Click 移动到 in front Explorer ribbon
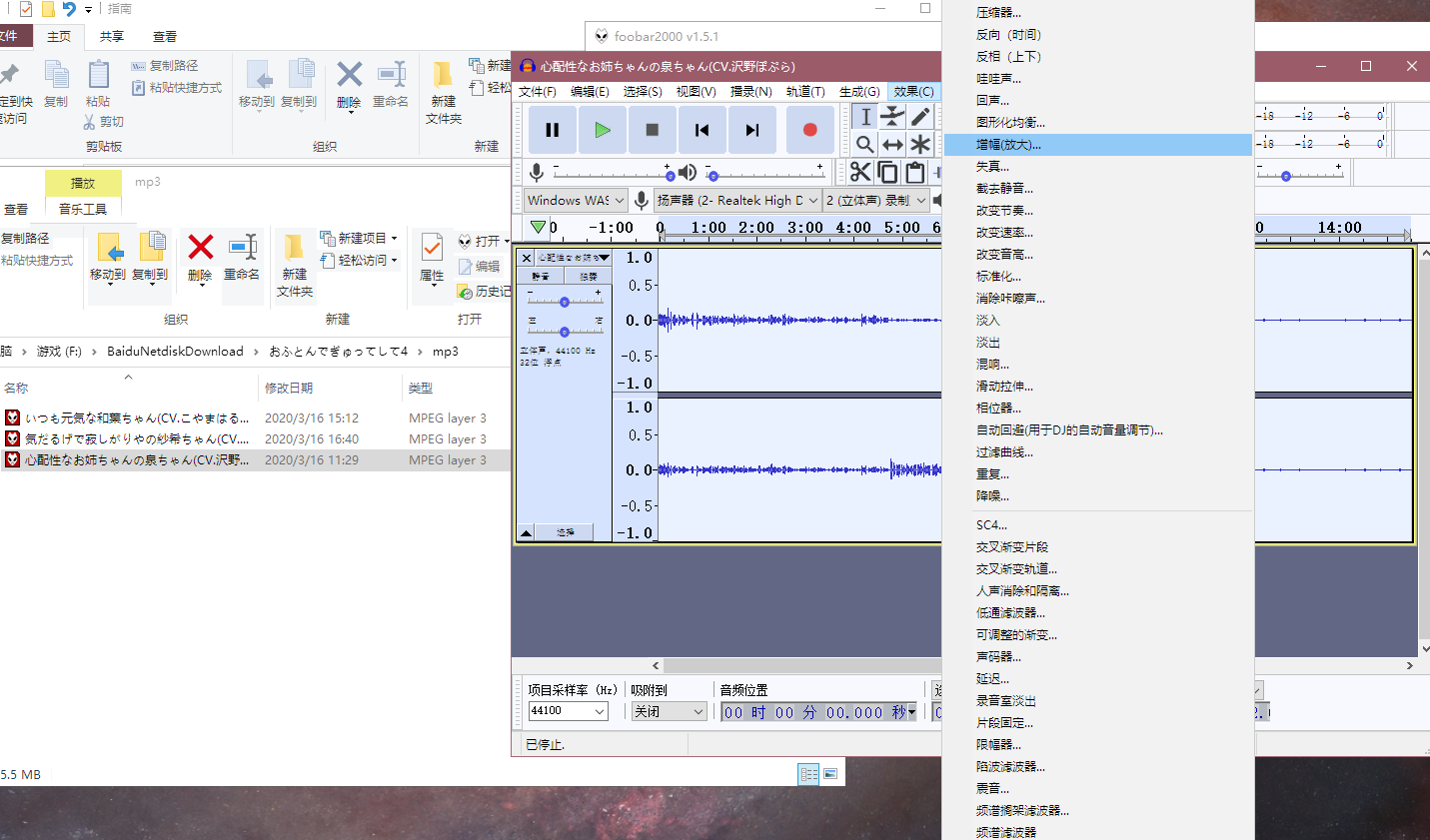The image size is (1430, 840). click(108, 258)
